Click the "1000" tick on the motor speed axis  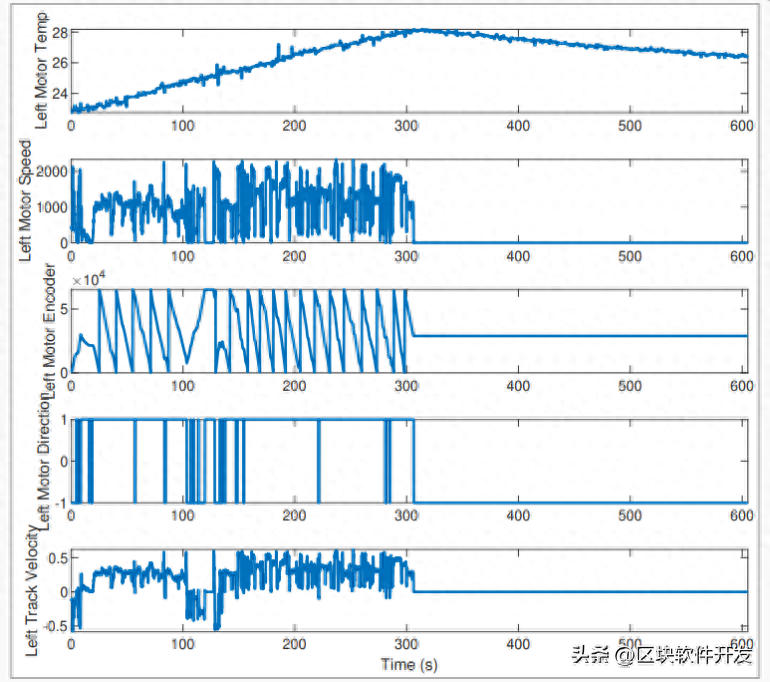[53, 207]
